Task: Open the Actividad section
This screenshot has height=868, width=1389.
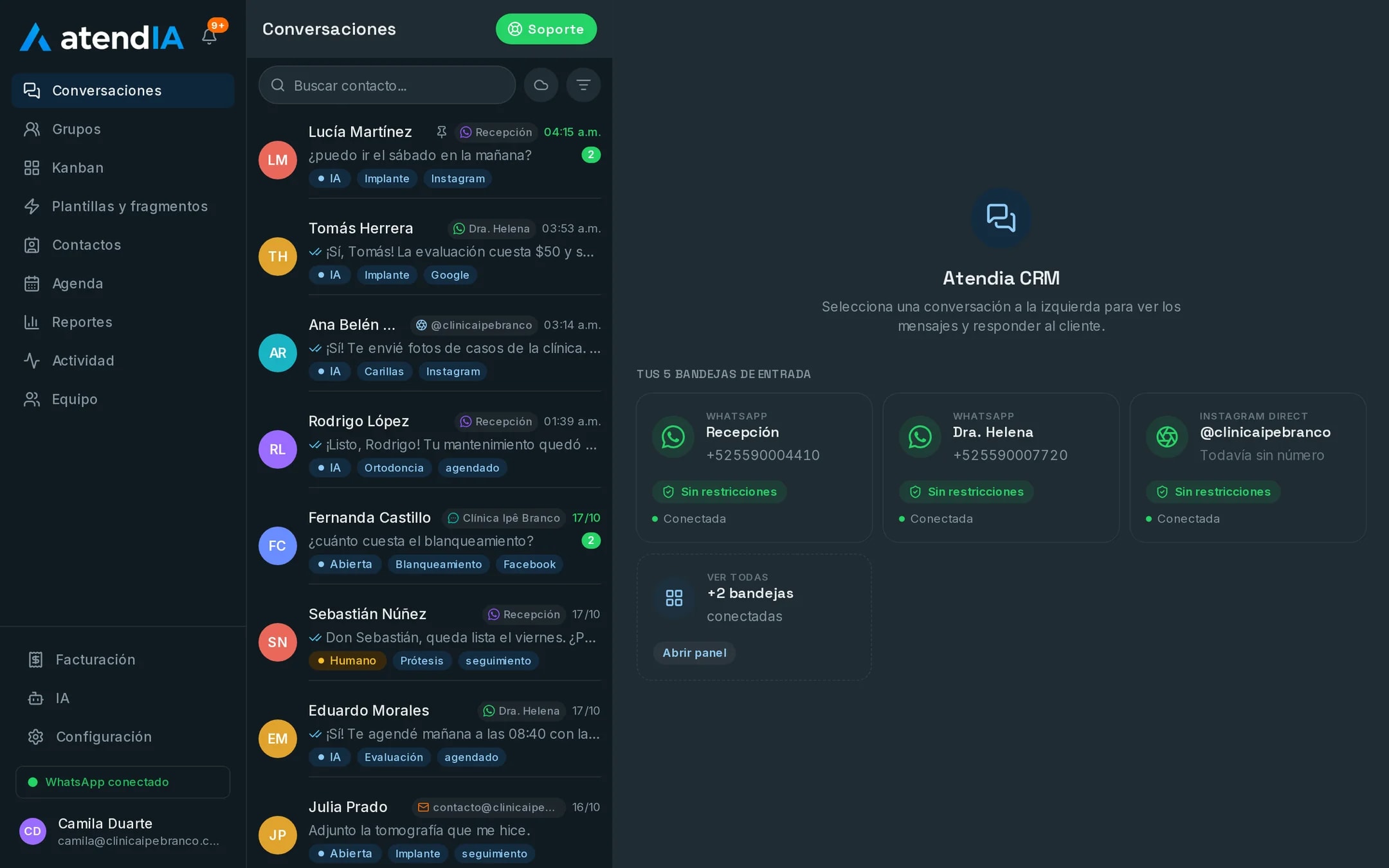Action: point(123,361)
